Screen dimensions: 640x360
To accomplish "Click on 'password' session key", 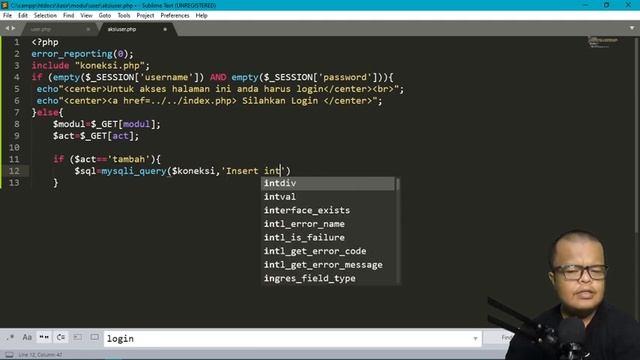I will click(x=345, y=77).
